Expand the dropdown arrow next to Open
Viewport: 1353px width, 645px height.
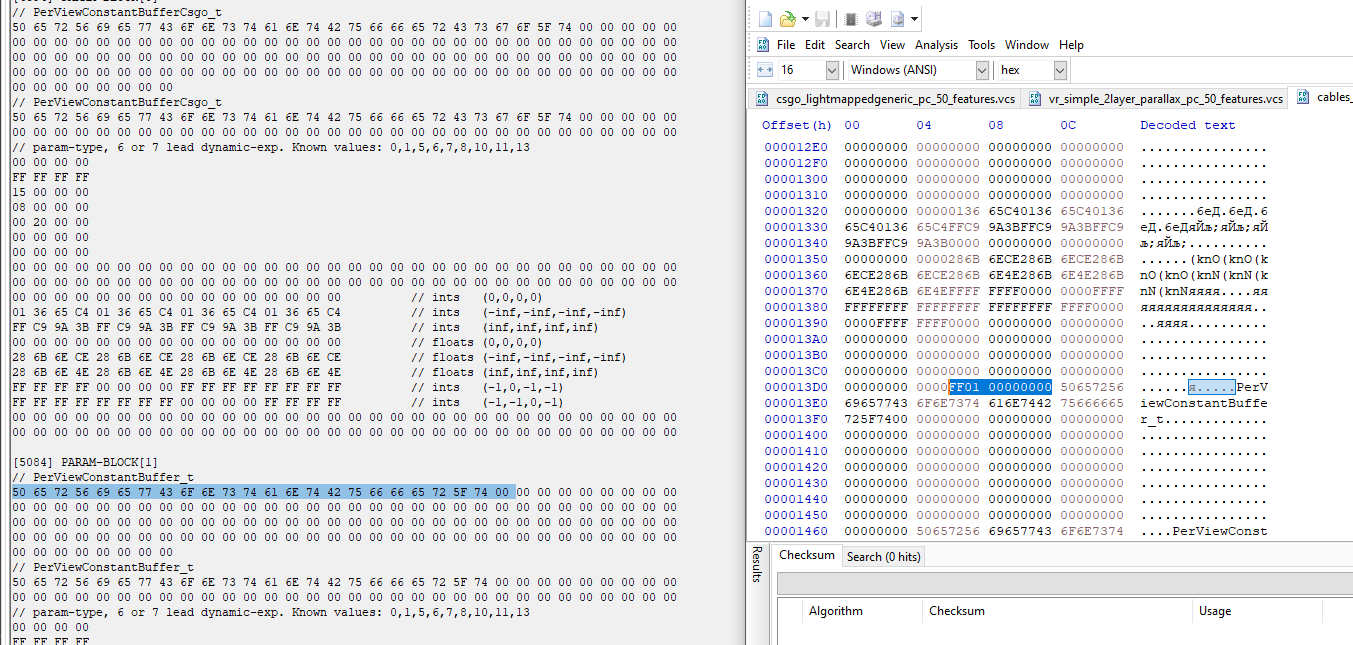[x=806, y=17]
